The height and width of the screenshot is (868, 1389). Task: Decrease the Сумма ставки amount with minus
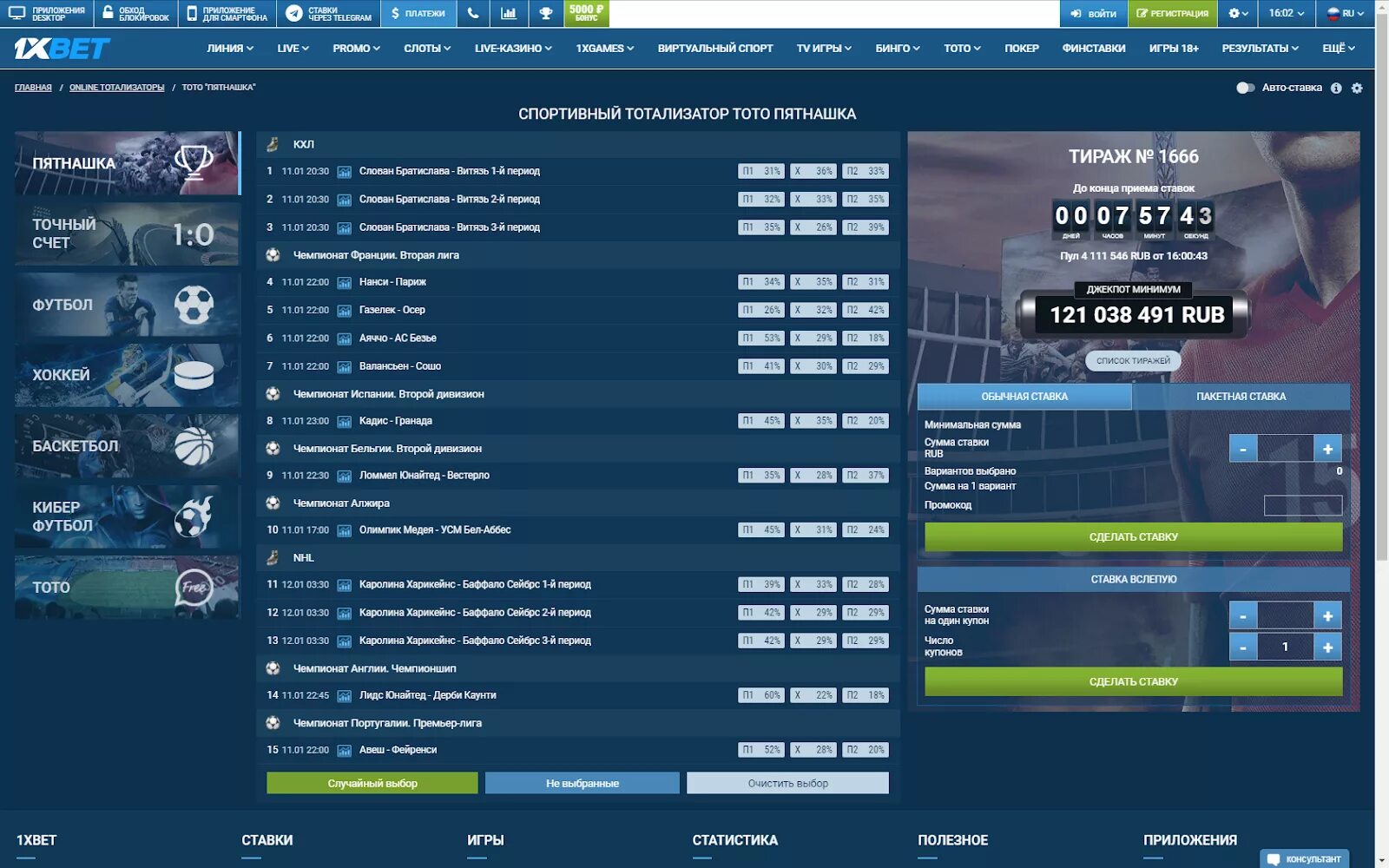pos(1243,449)
